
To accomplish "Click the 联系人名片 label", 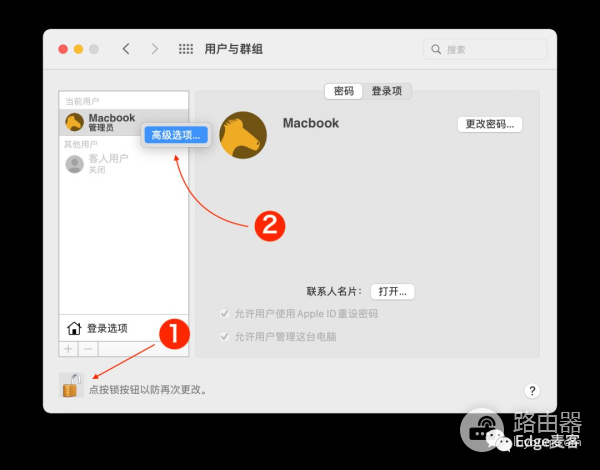I will [x=334, y=292].
